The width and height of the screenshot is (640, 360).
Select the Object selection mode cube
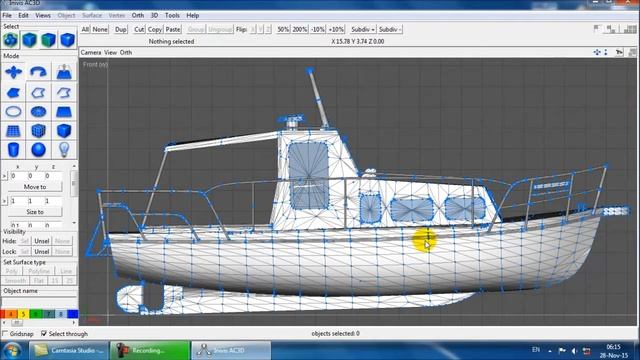[29, 40]
